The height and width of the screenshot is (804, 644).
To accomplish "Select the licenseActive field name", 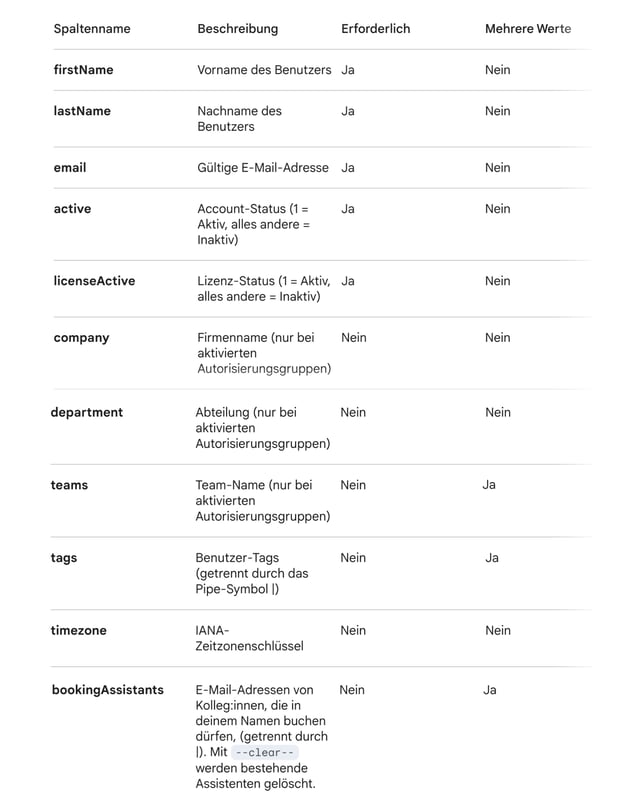I will click(94, 281).
